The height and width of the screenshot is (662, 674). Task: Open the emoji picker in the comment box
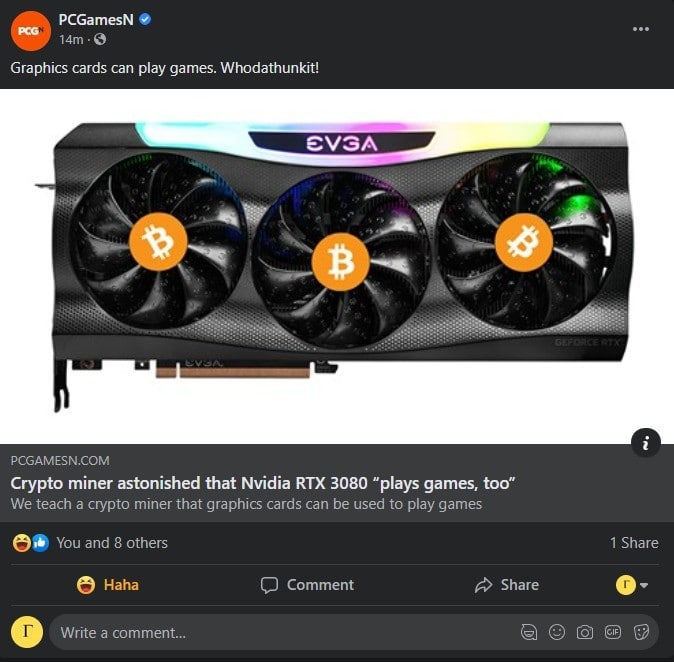pyautogui.click(x=557, y=632)
